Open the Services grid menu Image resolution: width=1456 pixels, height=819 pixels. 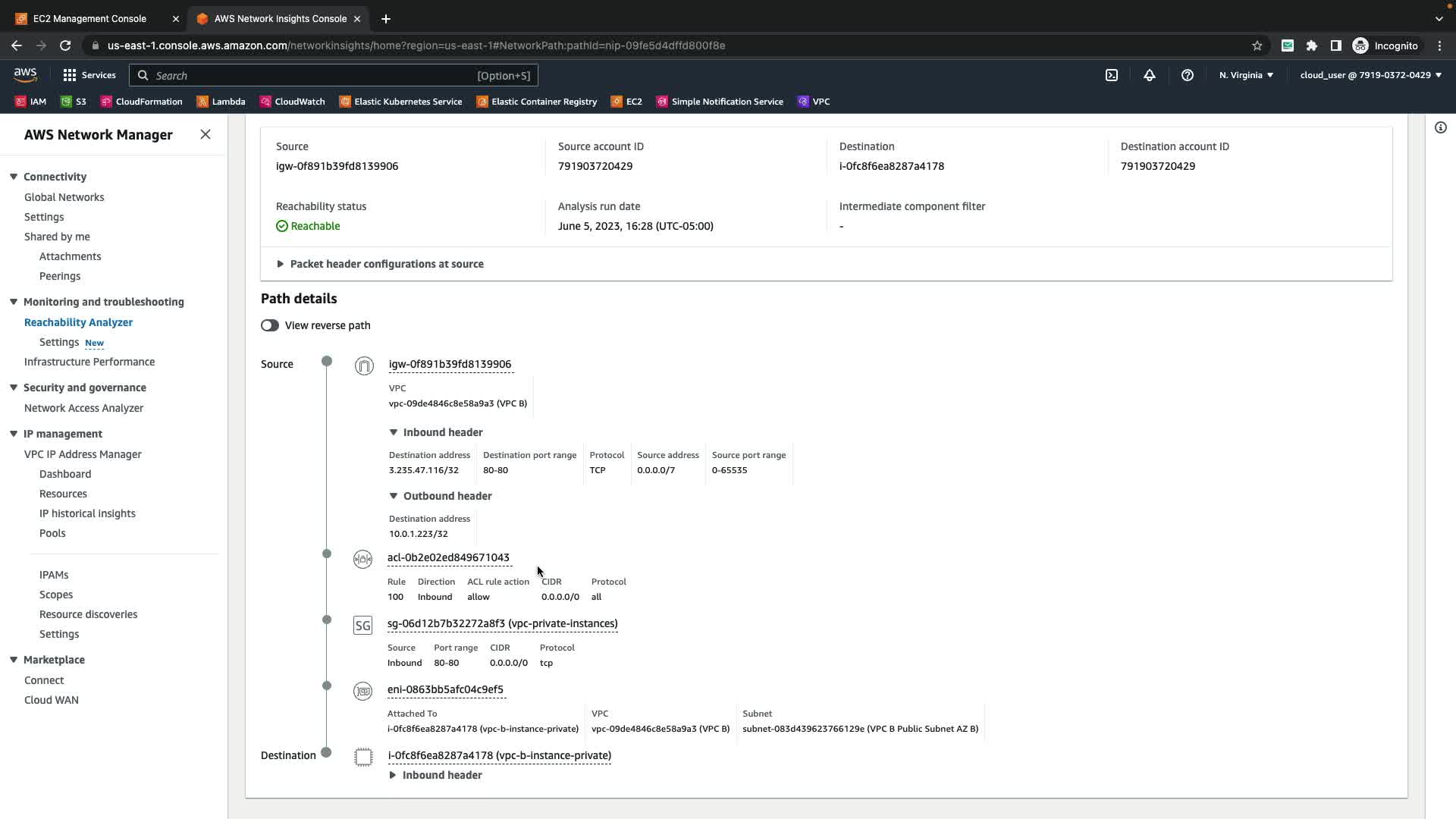(x=89, y=75)
